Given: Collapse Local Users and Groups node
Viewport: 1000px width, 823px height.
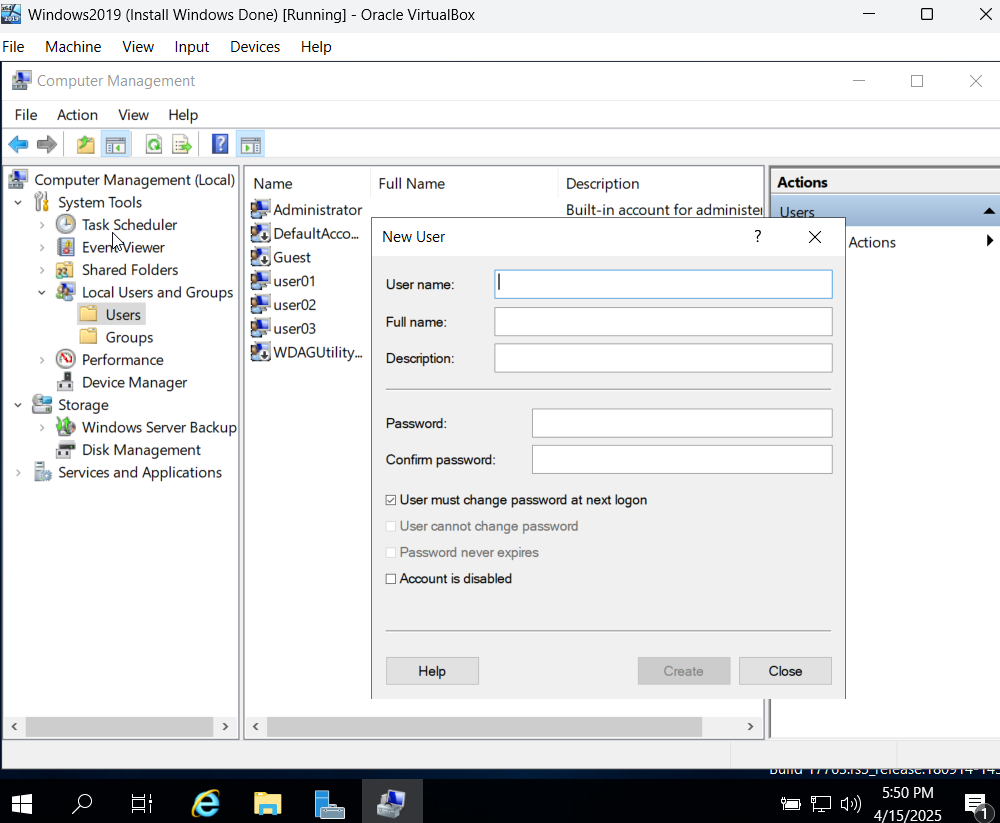Looking at the screenshot, I should (42, 292).
